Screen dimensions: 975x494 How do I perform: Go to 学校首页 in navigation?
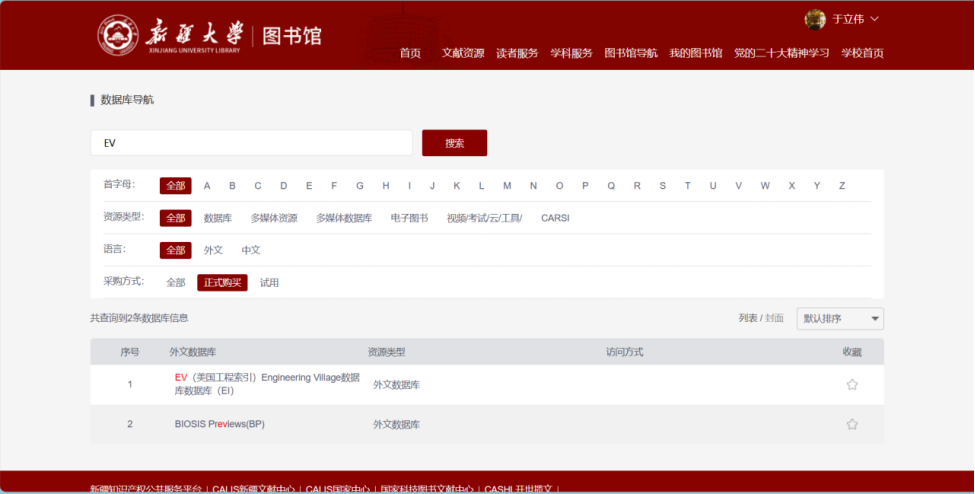(x=862, y=53)
